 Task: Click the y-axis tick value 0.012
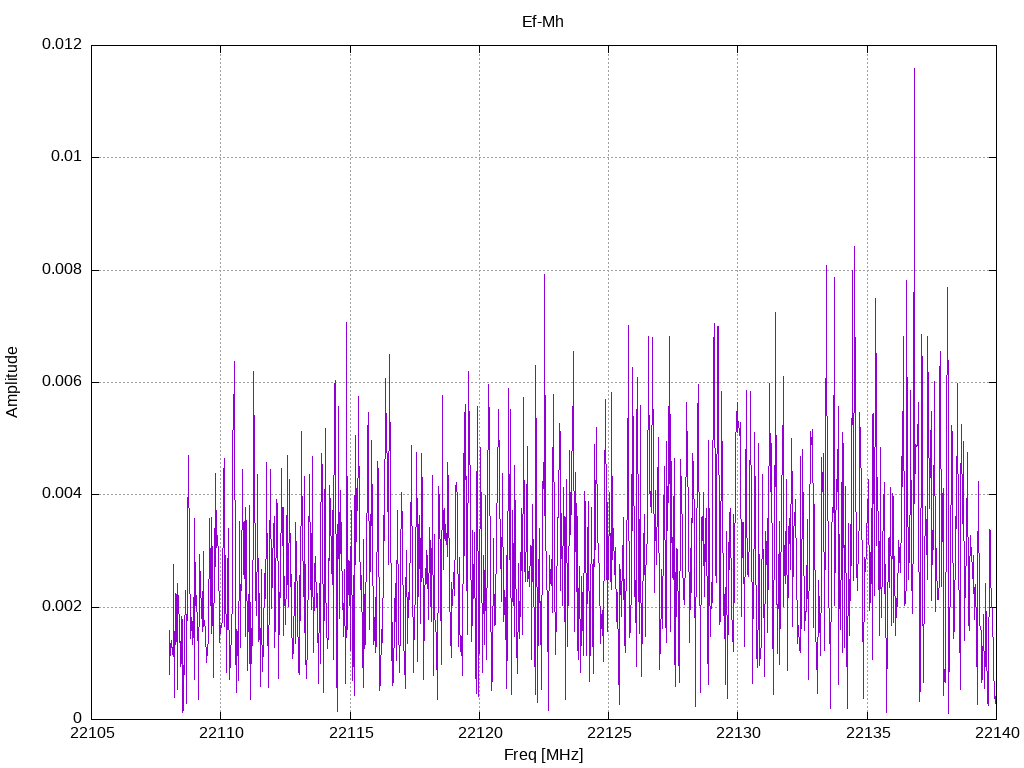(62, 44)
